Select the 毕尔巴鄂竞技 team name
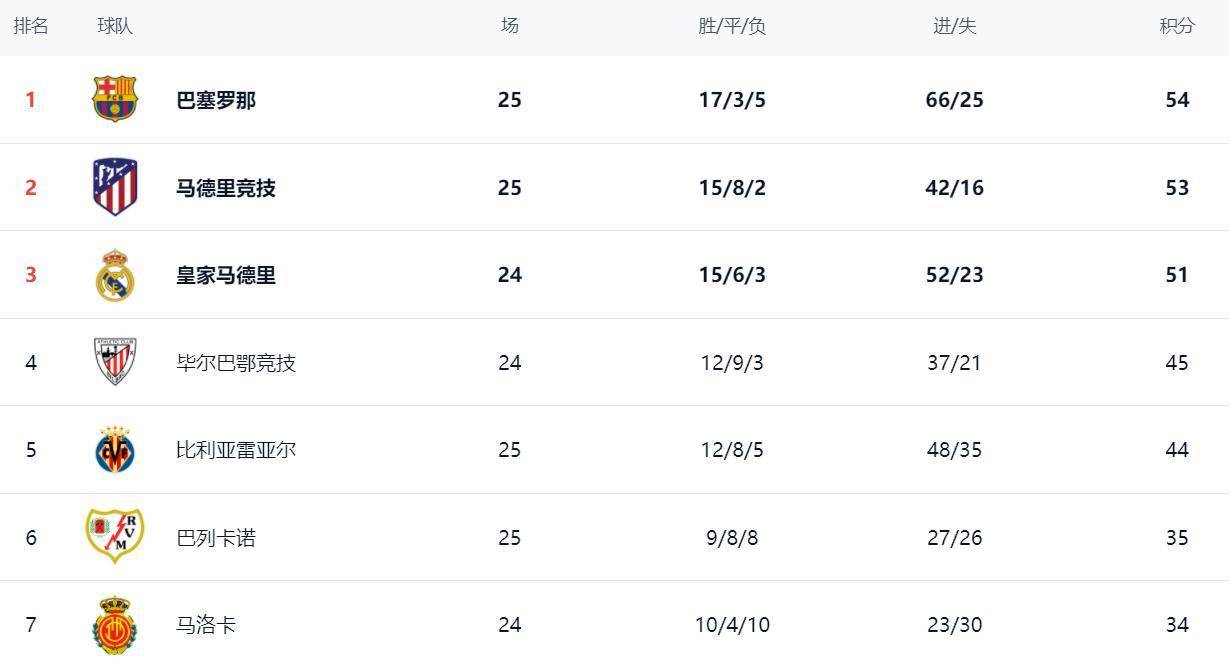 pyautogui.click(x=236, y=363)
